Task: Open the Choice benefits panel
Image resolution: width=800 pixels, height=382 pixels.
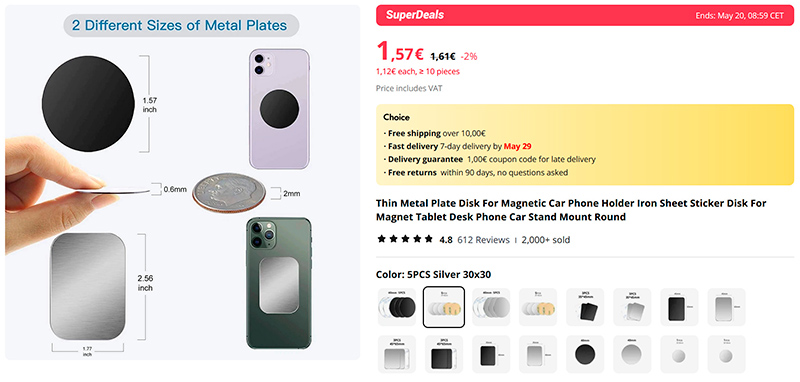Action: (x=585, y=145)
